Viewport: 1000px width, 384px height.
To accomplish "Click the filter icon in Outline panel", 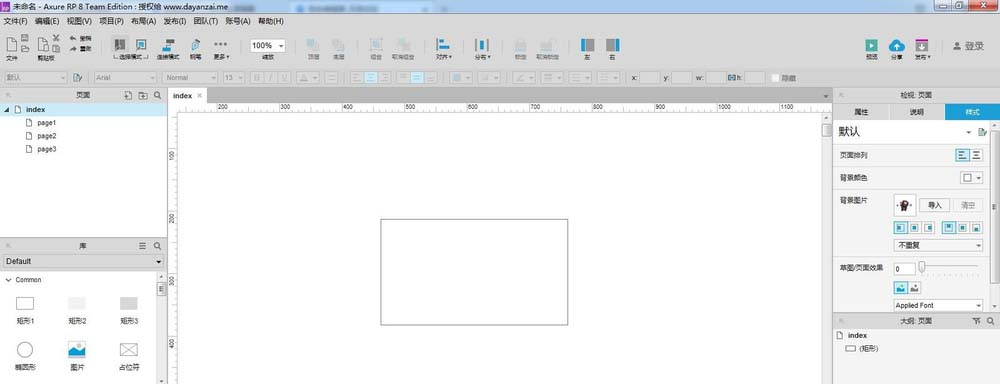I will [976, 321].
